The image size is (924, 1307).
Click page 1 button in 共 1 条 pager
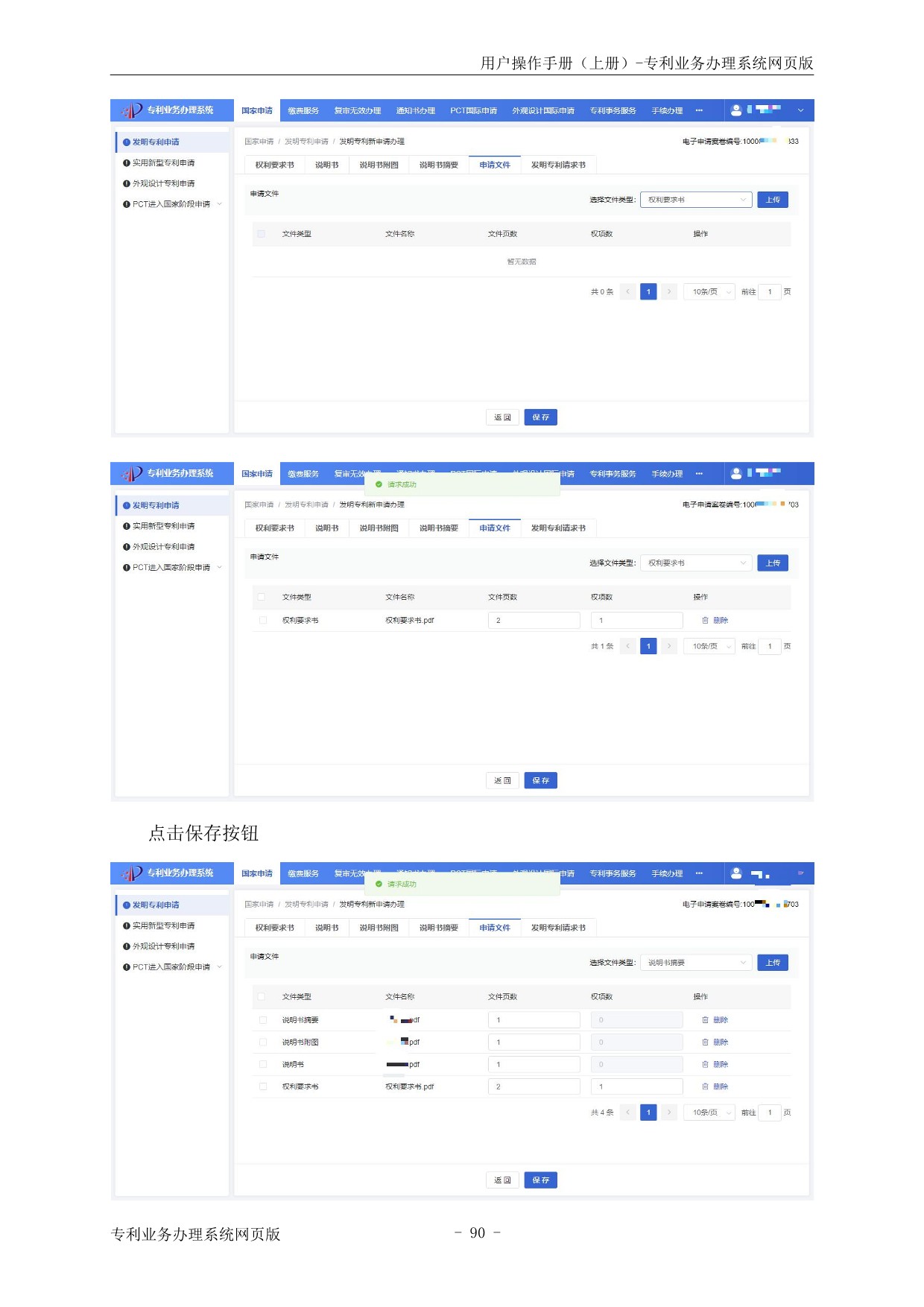click(x=648, y=647)
